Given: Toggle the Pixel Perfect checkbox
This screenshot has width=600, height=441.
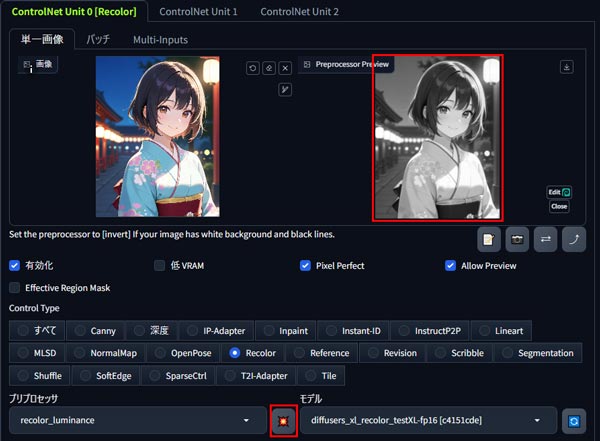Looking at the screenshot, I should [305, 265].
